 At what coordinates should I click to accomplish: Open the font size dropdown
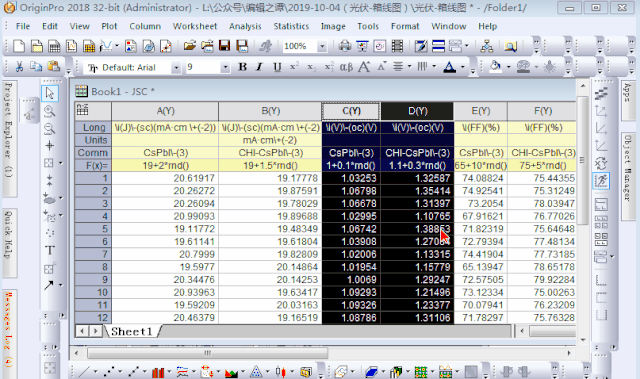pyautogui.click(x=225, y=67)
